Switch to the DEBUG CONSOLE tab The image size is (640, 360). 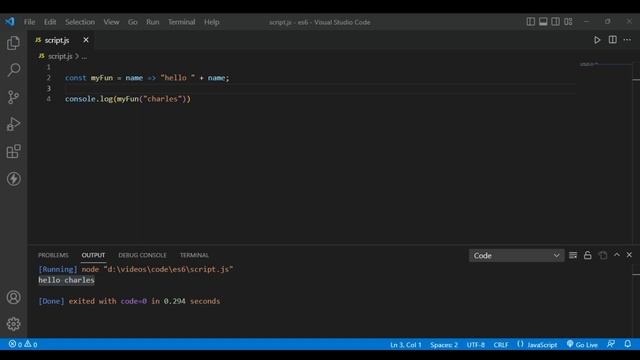(x=142, y=255)
